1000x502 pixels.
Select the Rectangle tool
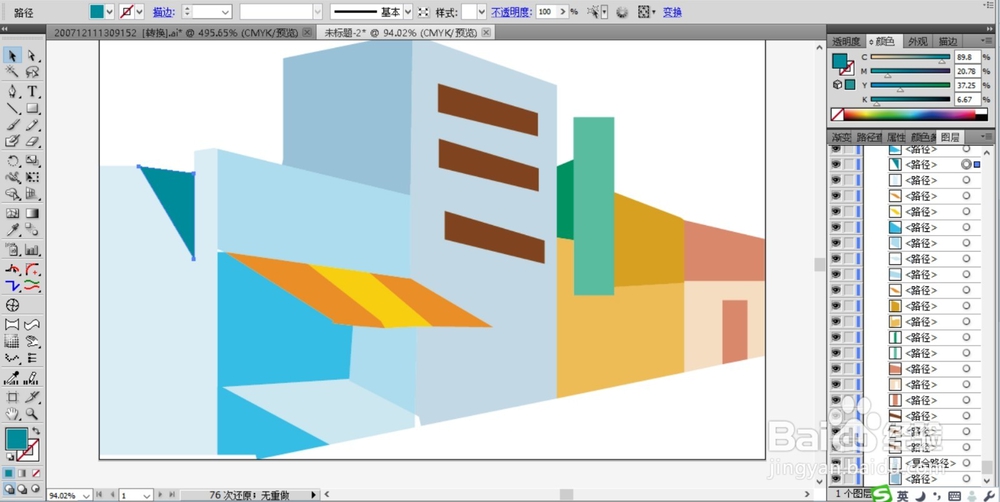point(32,108)
